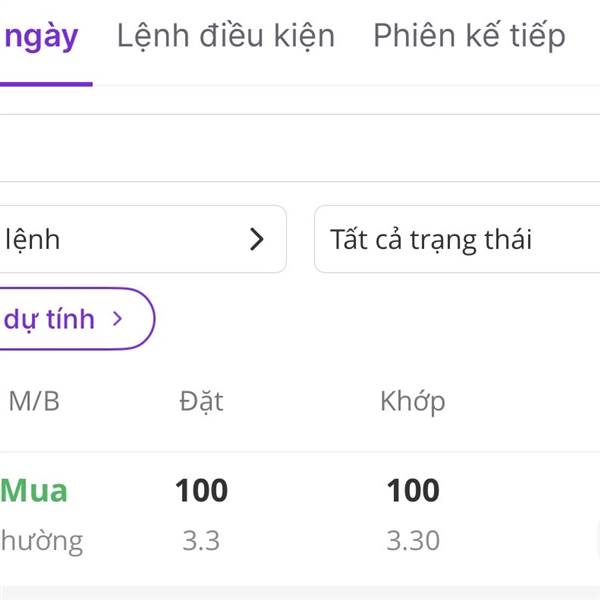Click the Đặt column header
Screen dimensions: 600x600
coord(201,401)
